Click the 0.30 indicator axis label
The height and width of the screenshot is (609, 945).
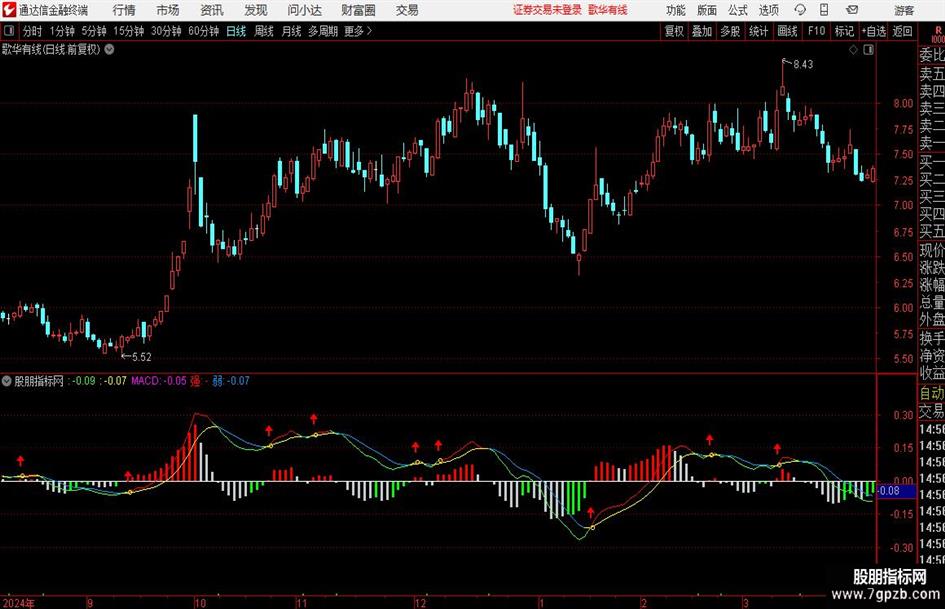903,415
